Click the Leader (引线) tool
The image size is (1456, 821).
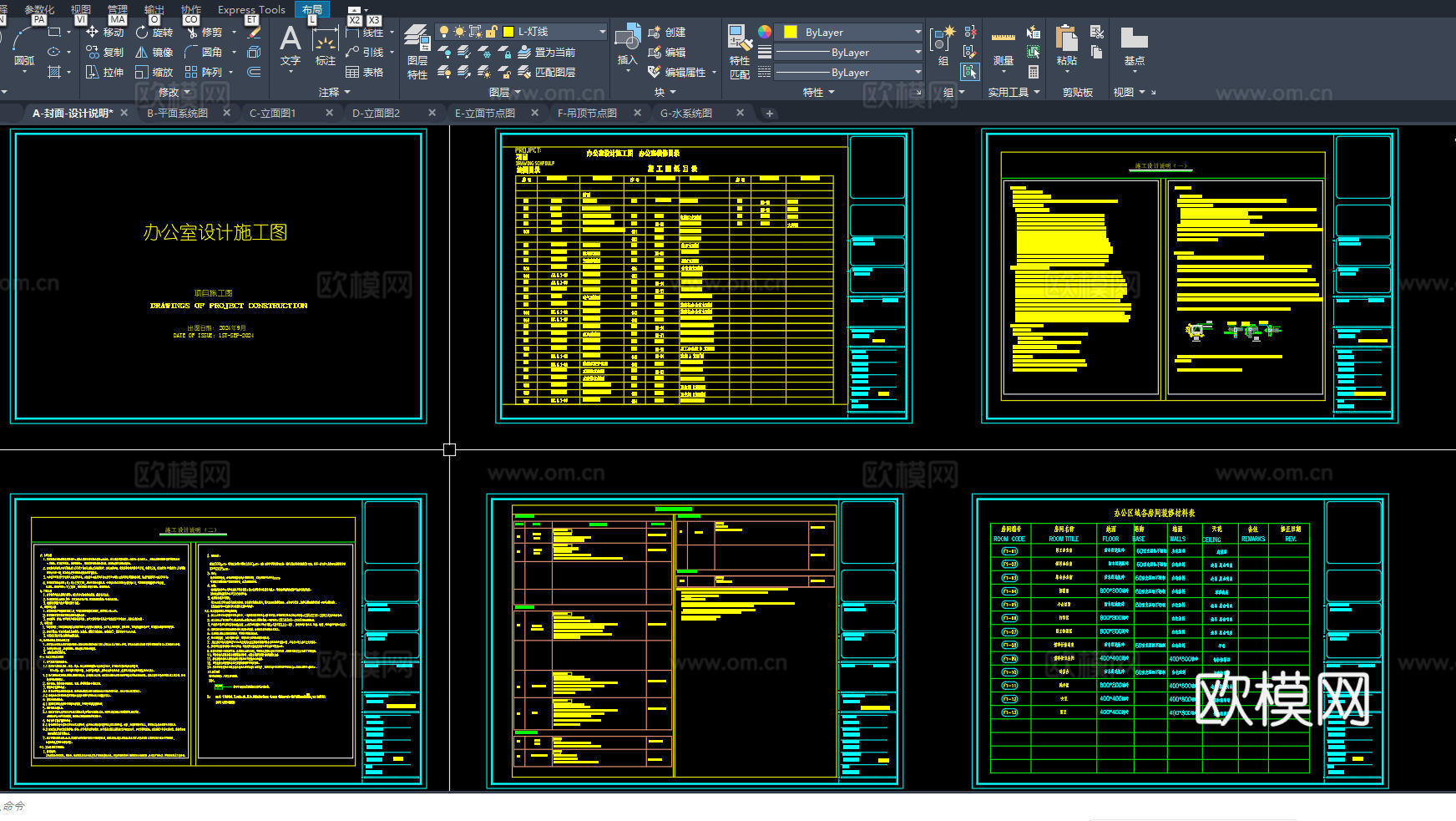(x=365, y=52)
